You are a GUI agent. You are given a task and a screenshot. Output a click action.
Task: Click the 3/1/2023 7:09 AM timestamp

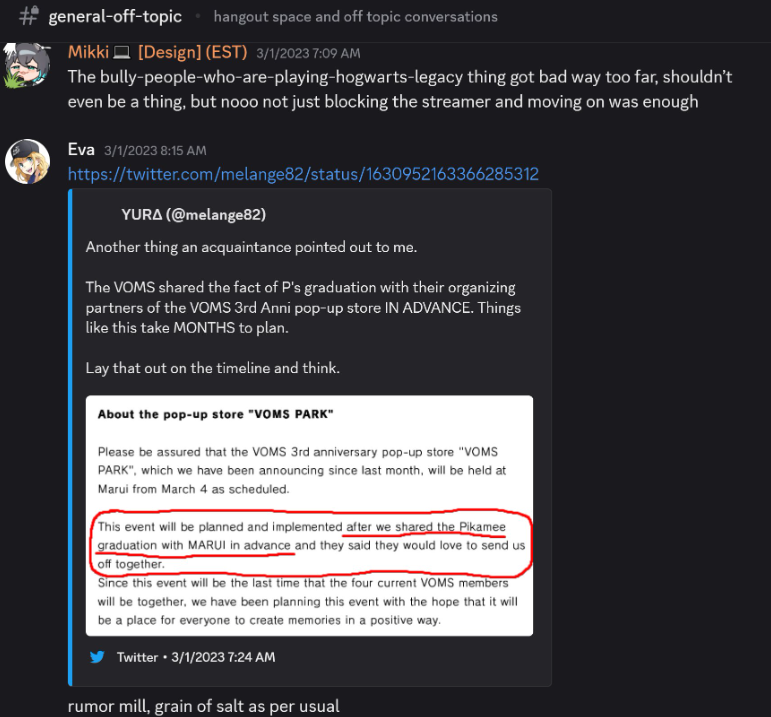pyautogui.click(x=308, y=53)
